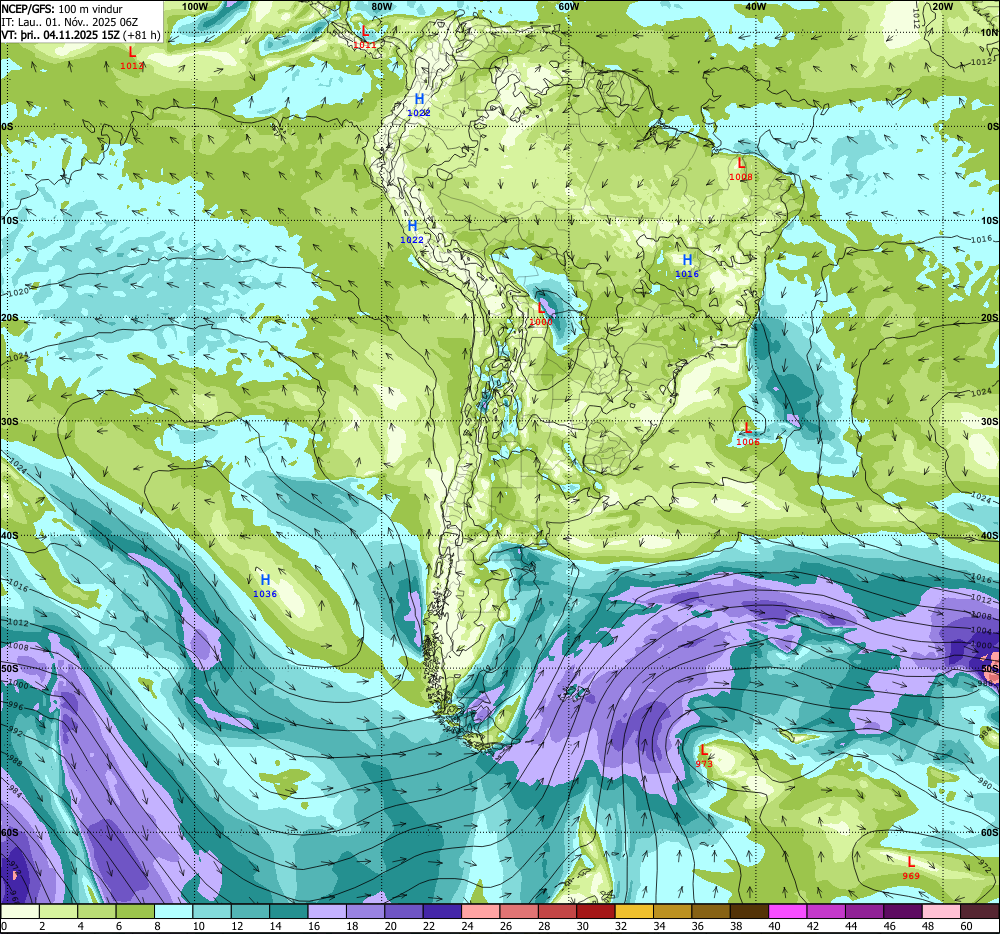1000x934 pixels.
Task: Click the 40S latitude label on left edge
Action: (x=10, y=536)
